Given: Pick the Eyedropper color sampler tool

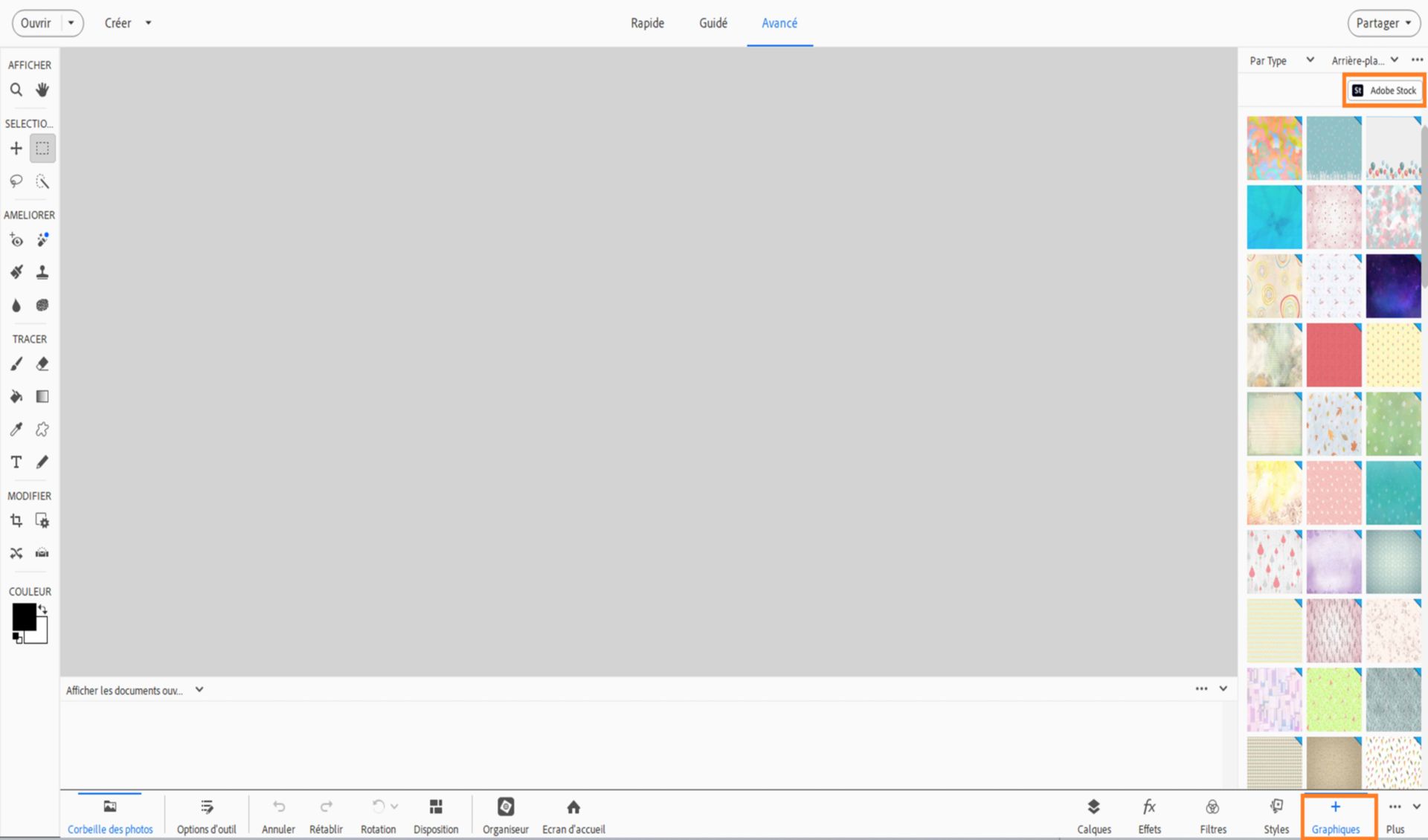Looking at the screenshot, I should (x=16, y=430).
